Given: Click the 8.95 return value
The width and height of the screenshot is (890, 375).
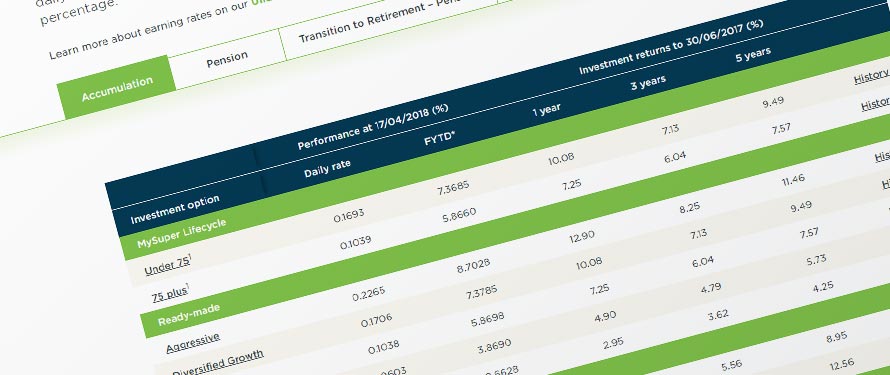Looking at the screenshot, I should coord(837,337).
